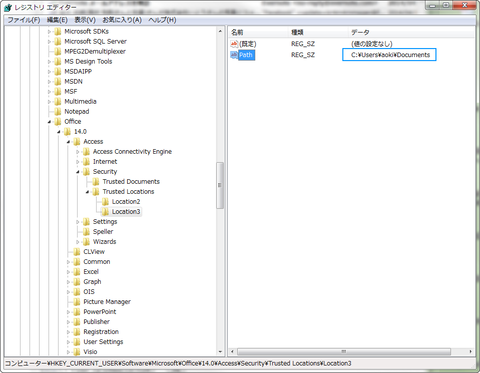Screen dimensions: 480x373
Task: Click the value pane scroll right arrow
Action: (x=470, y=352)
